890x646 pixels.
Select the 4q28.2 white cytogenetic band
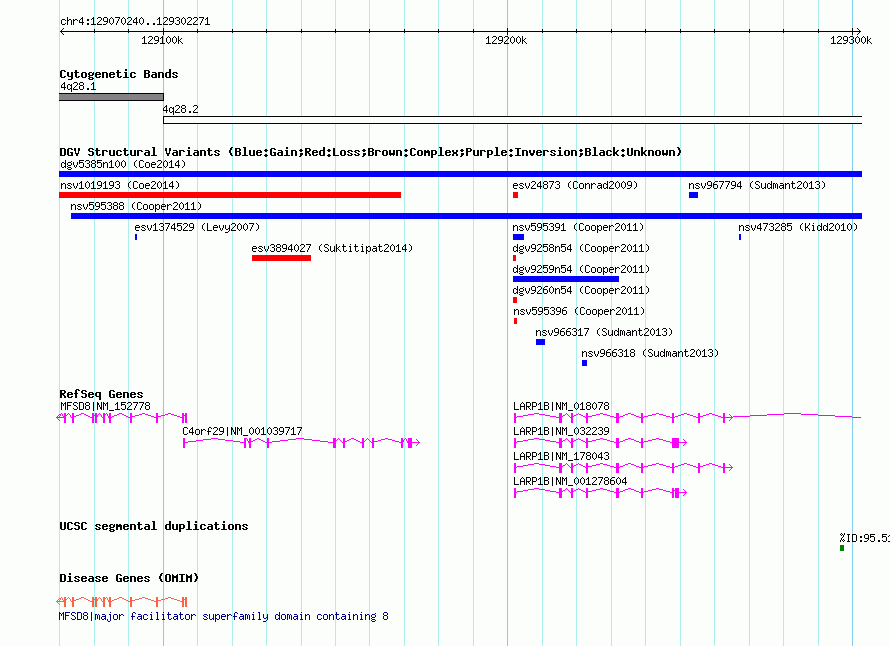pyautogui.click(x=513, y=120)
